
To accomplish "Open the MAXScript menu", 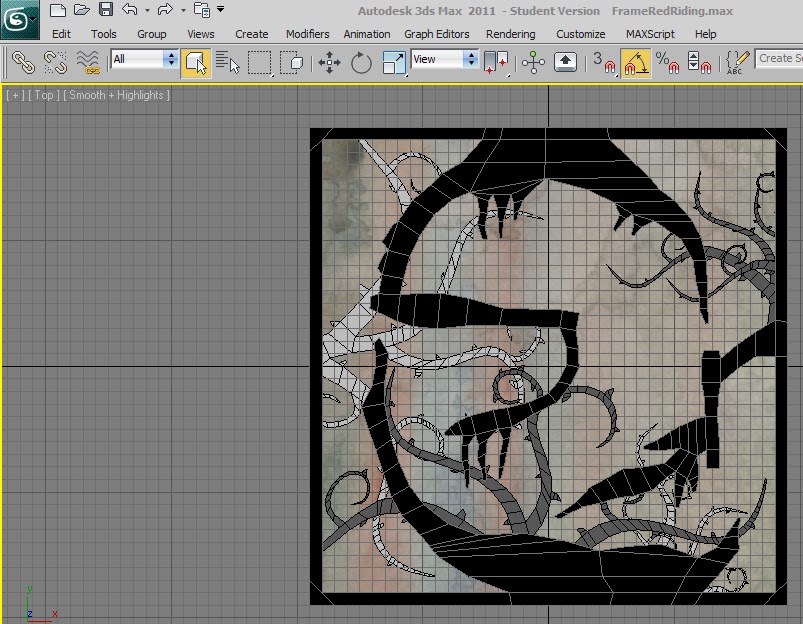I will pyautogui.click(x=650, y=34).
